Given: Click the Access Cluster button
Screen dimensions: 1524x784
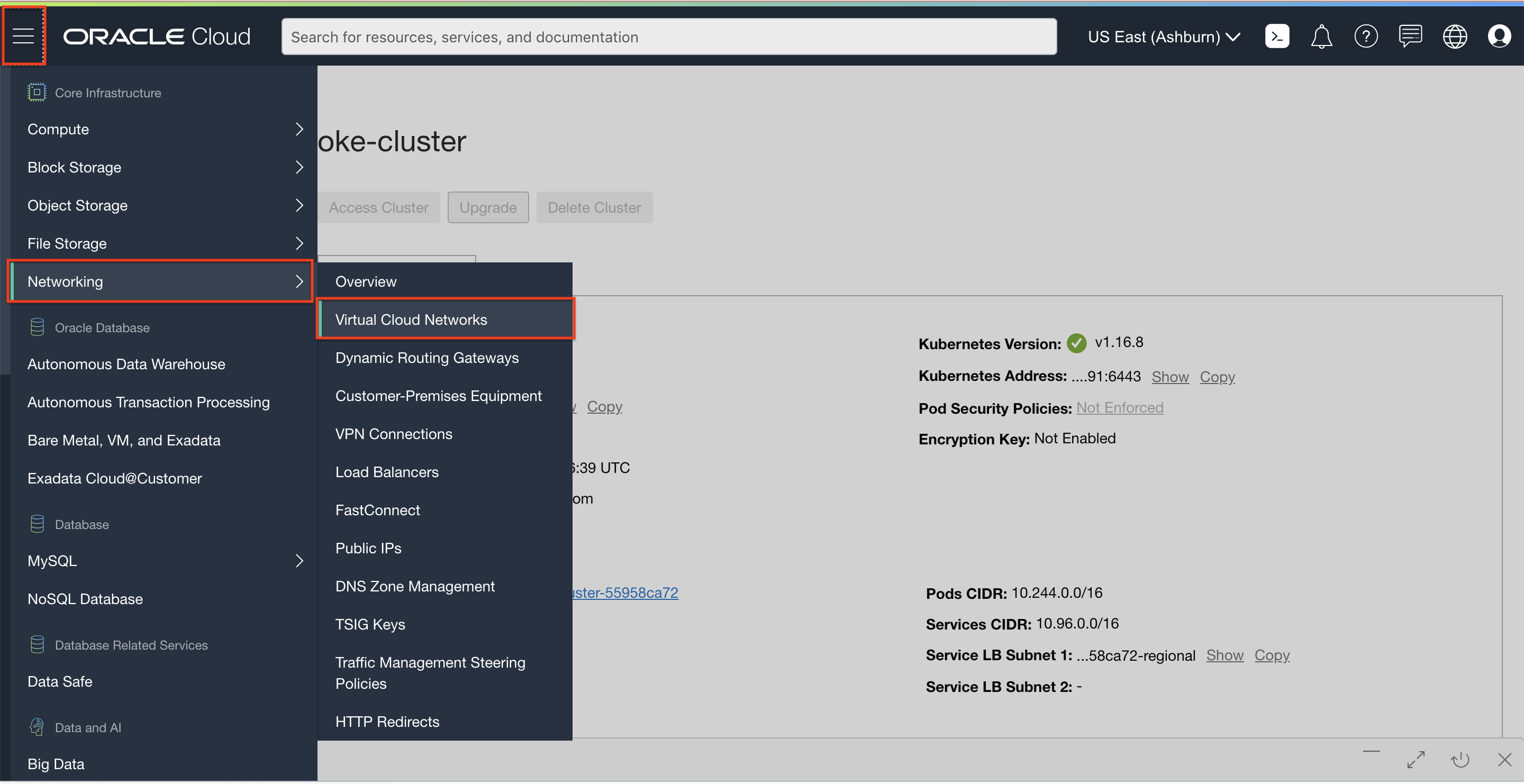Looking at the screenshot, I should pyautogui.click(x=379, y=207).
